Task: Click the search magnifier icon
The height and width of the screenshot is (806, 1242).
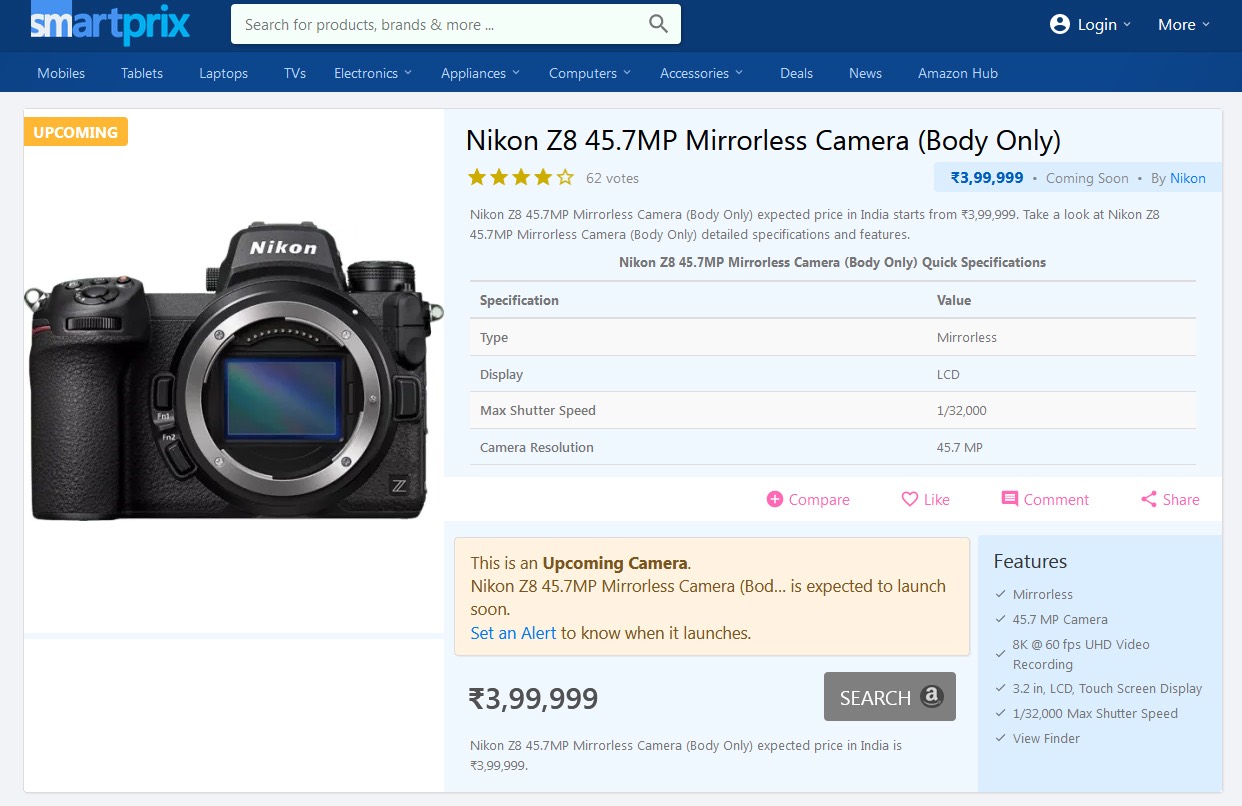Action: point(658,24)
